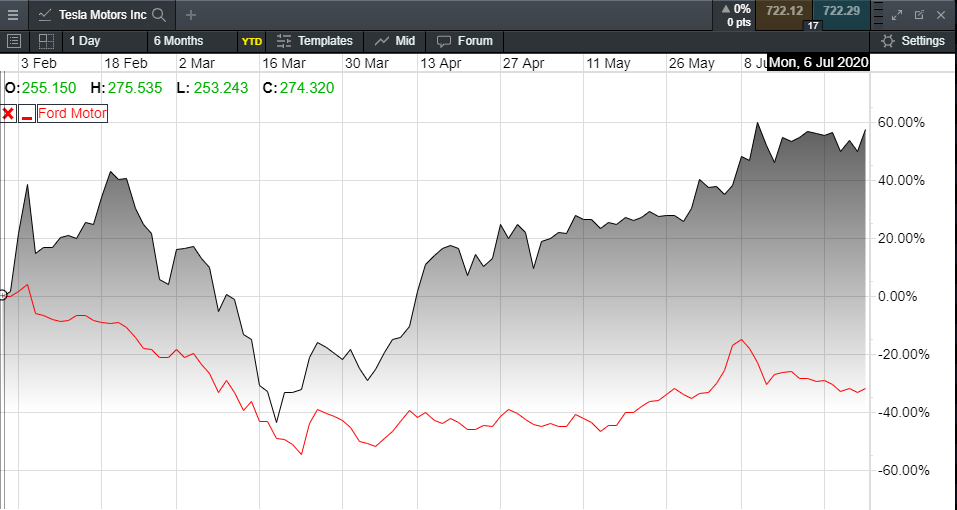Viewport: 957px width, 510px height.
Task: Click the 26 May date label
Action: pos(692,63)
